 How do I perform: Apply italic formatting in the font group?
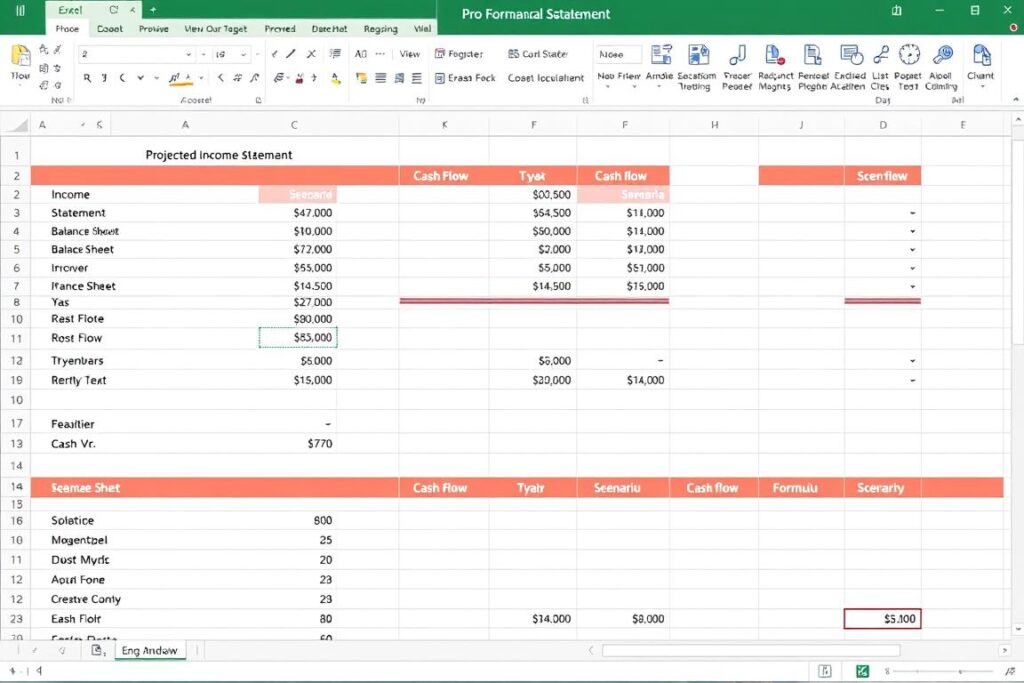(104, 77)
